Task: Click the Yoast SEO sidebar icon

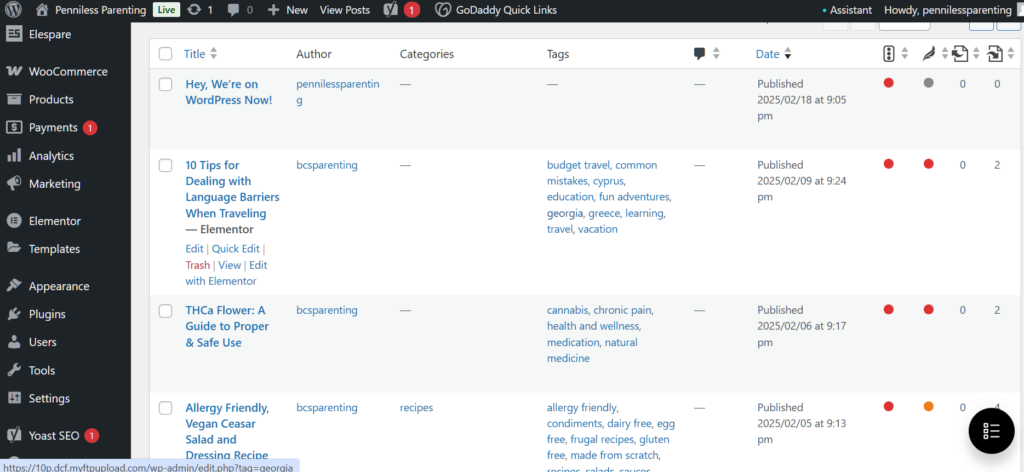Action: (x=14, y=435)
